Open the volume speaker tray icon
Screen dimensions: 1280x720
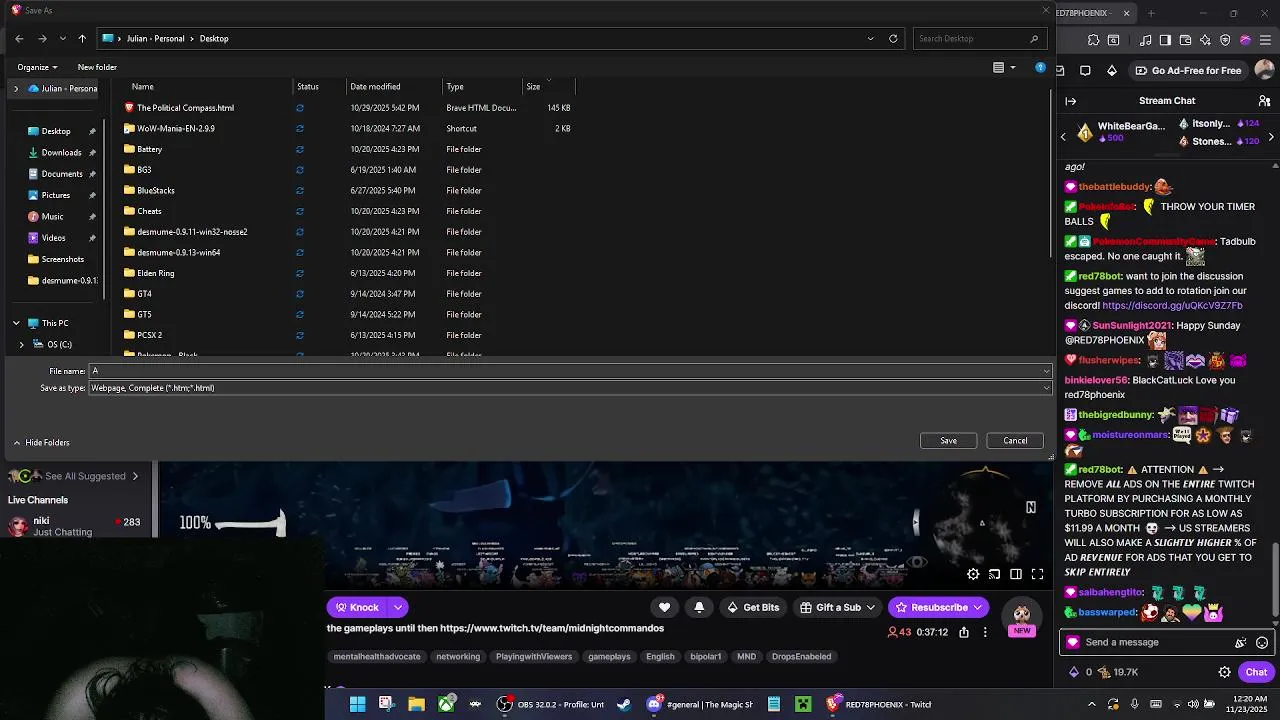1193,704
